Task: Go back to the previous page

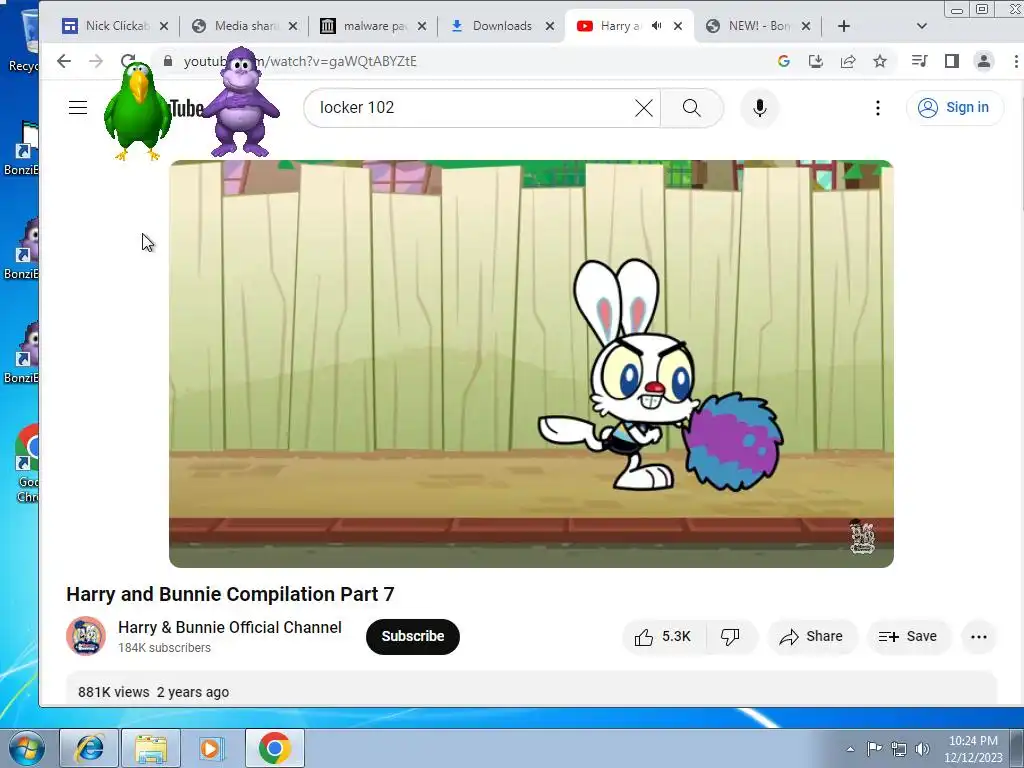Action: [x=63, y=61]
